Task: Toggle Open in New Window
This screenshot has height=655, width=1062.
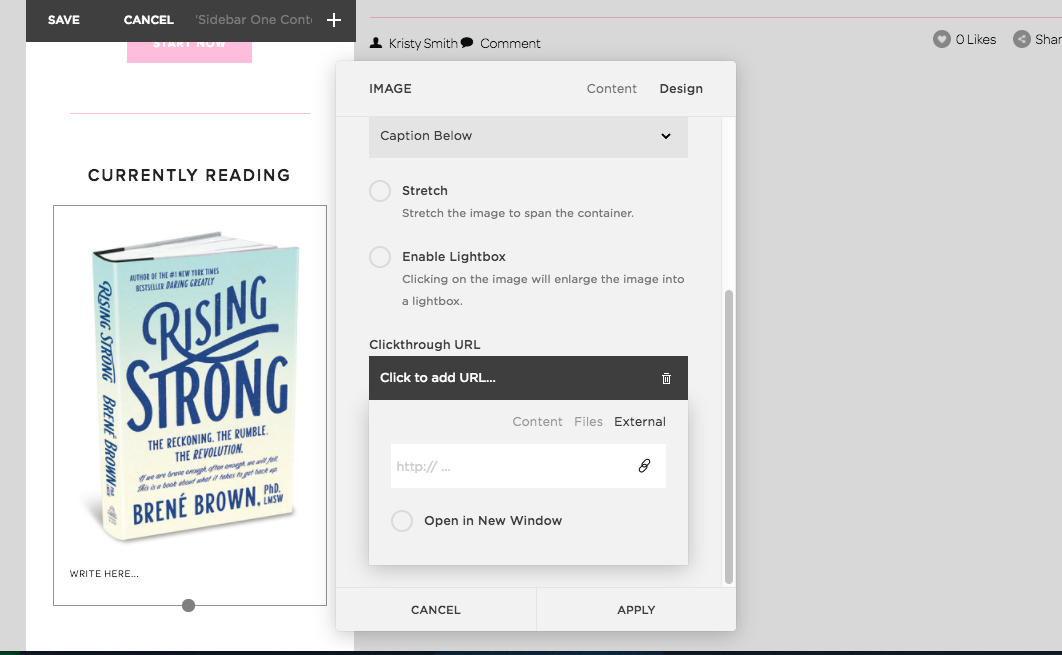Action: pyautogui.click(x=402, y=521)
